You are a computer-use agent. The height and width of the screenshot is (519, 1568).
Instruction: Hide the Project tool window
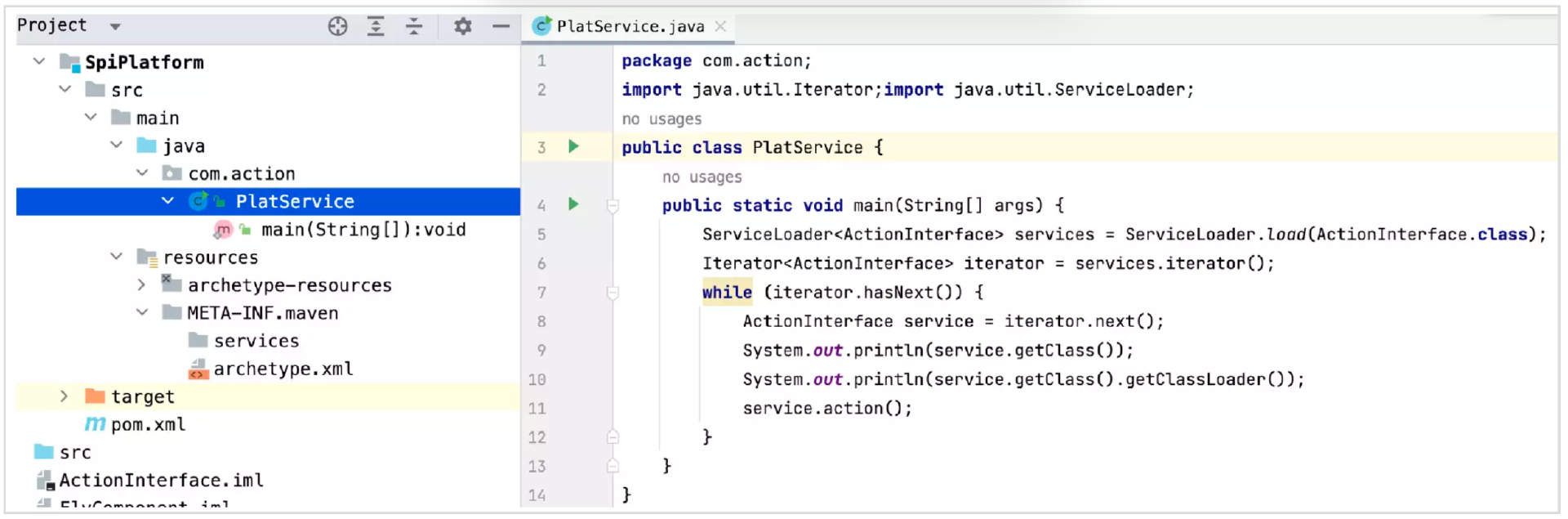pos(501,26)
